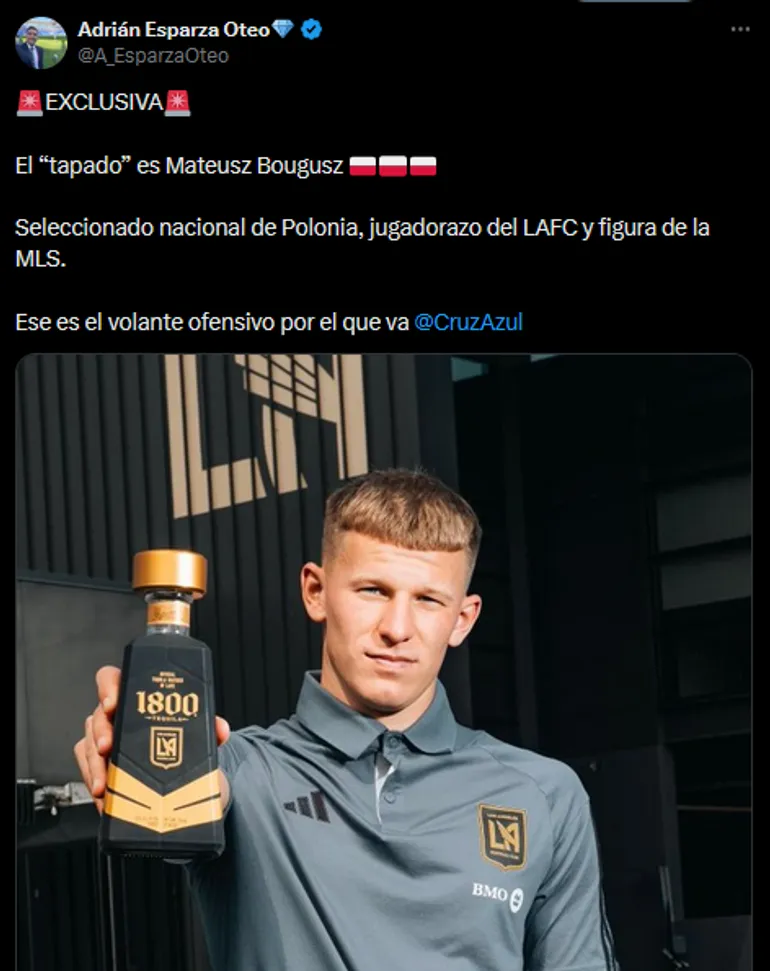Screen dimensions: 770x971
Task: Click the last Poland flag emoji
Action: click(x=423, y=166)
